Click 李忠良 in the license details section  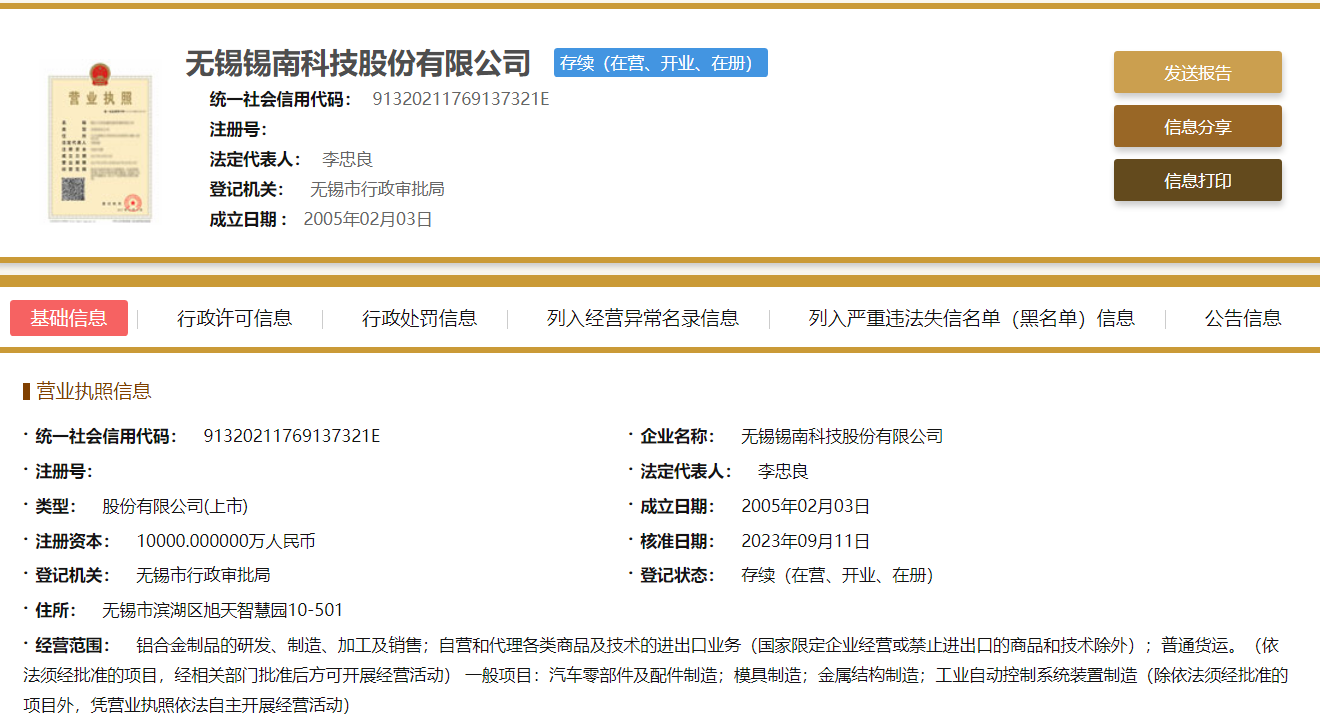click(x=783, y=471)
